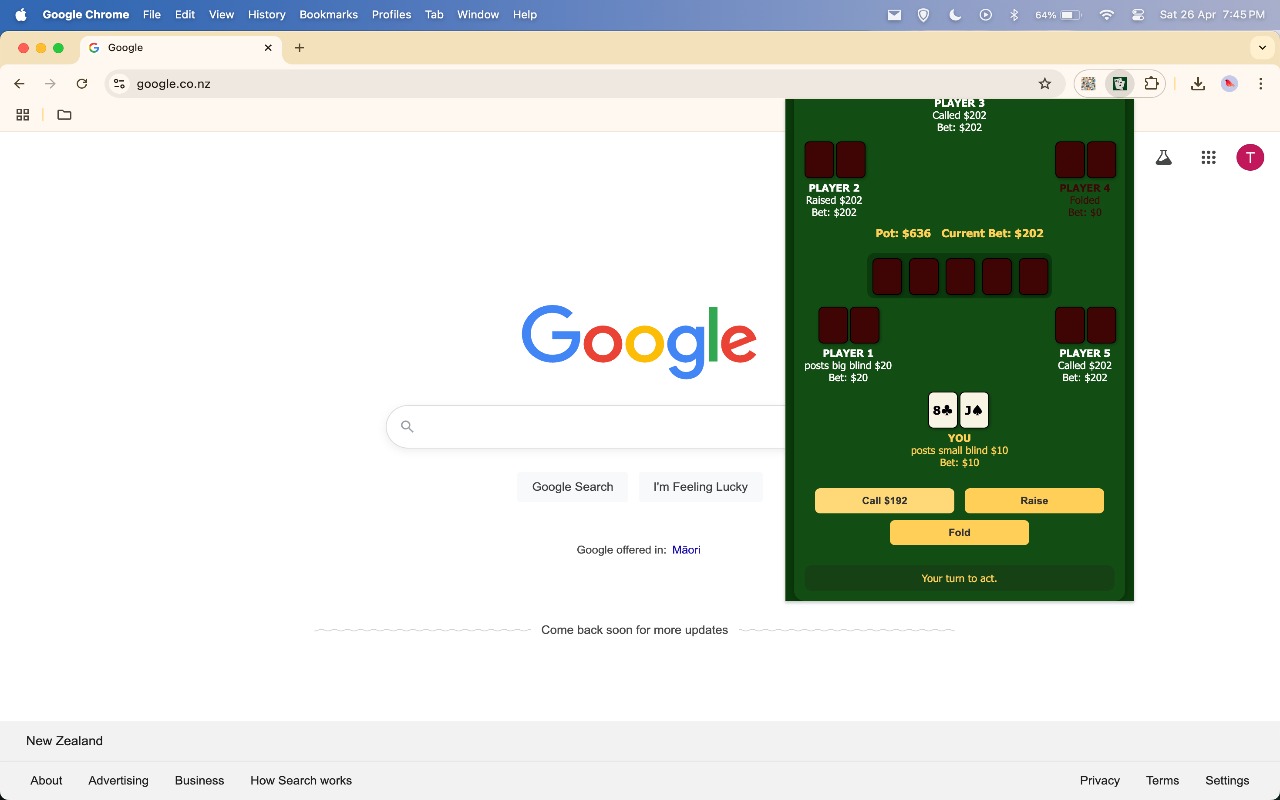Click the Raise button
Viewport: 1280px width, 800px height.
(x=1034, y=501)
